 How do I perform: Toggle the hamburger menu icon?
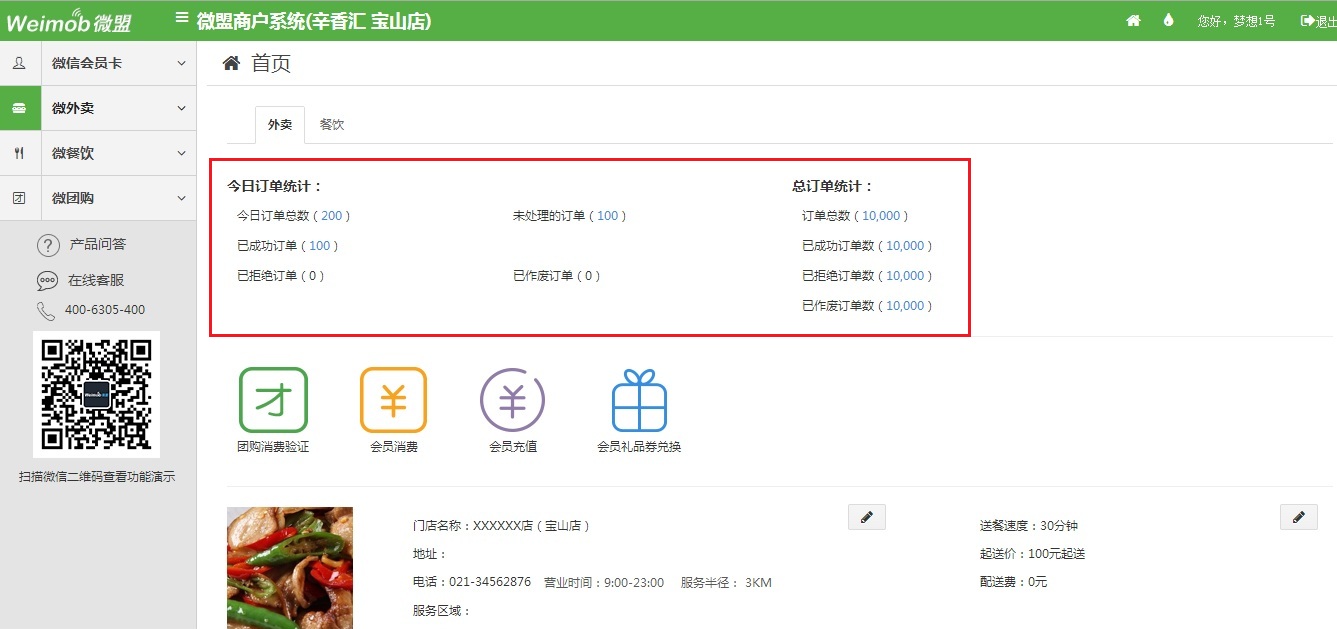181,17
